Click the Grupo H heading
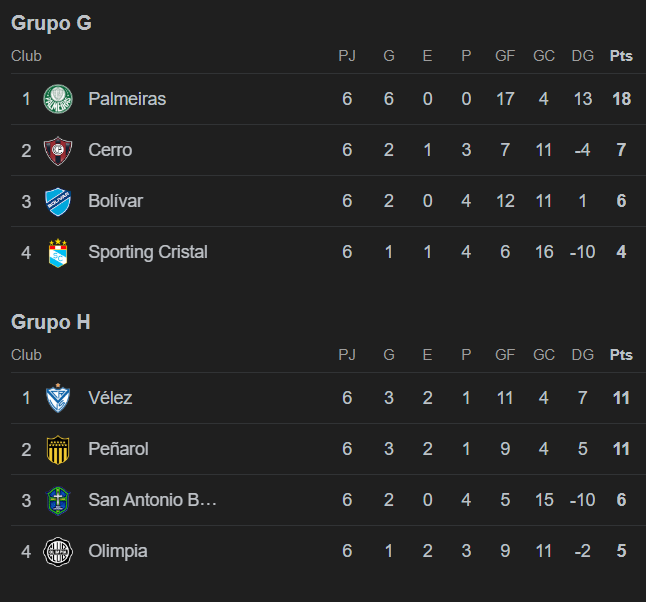 coord(51,322)
